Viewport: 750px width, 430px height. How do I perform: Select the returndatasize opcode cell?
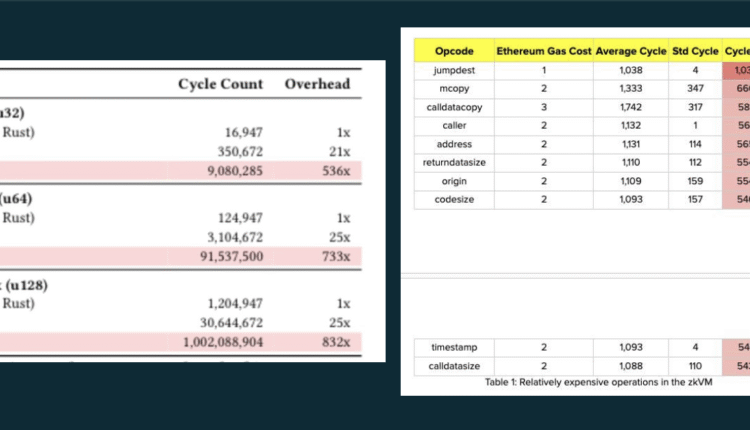454,162
